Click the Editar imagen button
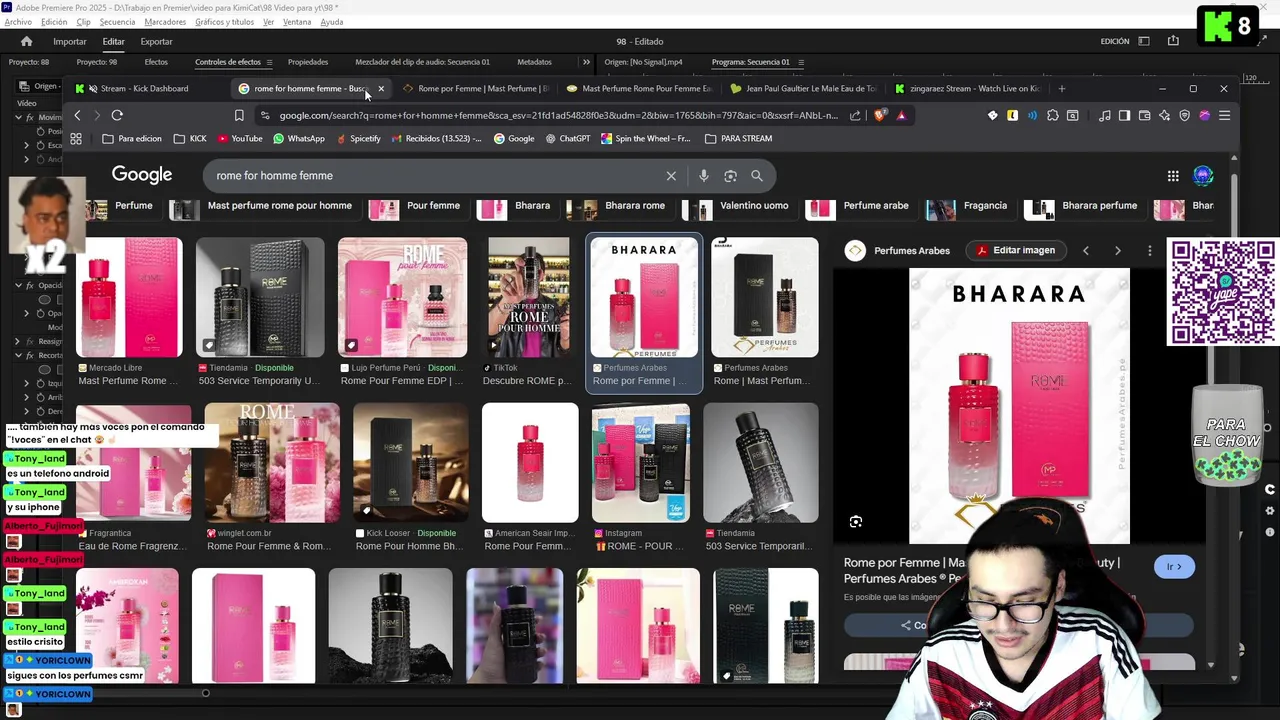The height and width of the screenshot is (720, 1280). pos(1015,250)
